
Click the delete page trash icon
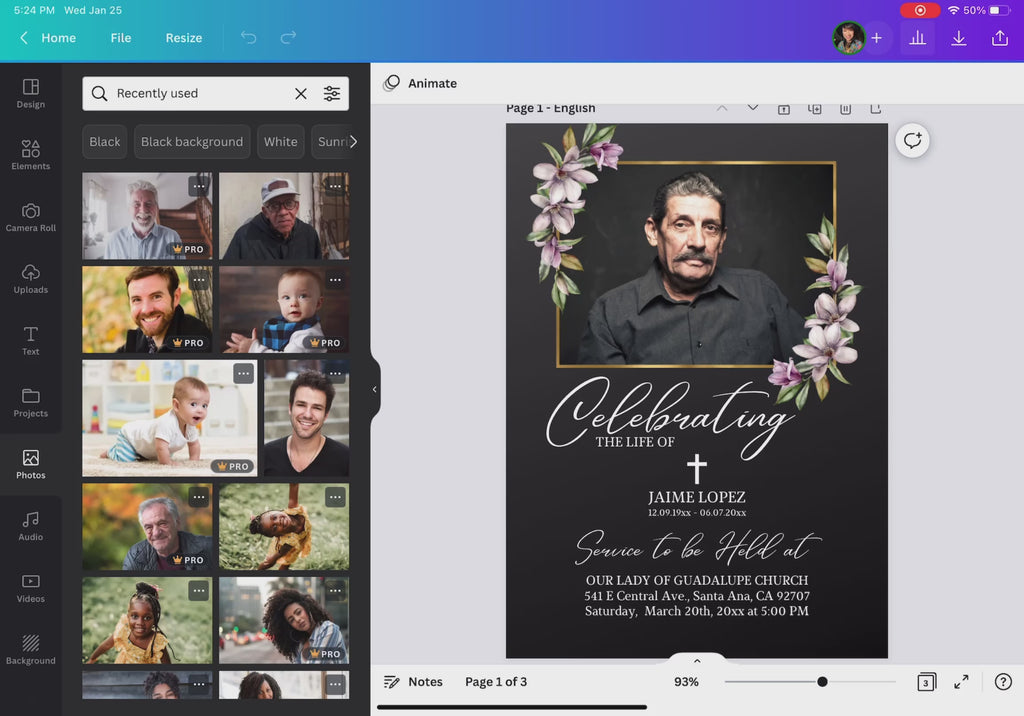[x=845, y=108]
